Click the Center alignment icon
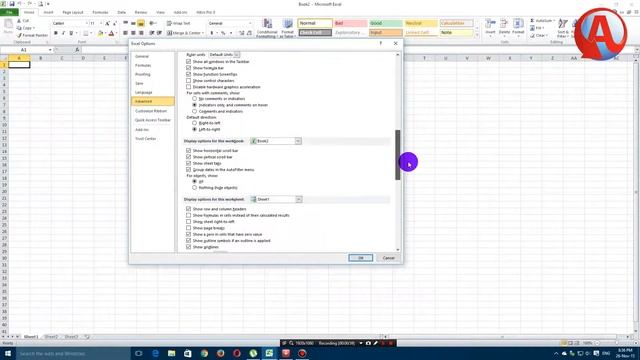 tap(133, 33)
